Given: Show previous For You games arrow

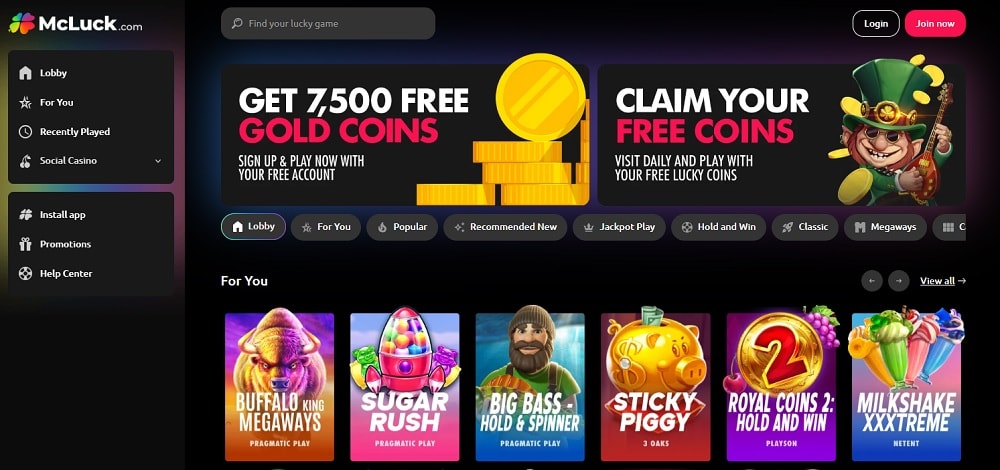Looking at the screenshot, I should (x=872, y=281).
